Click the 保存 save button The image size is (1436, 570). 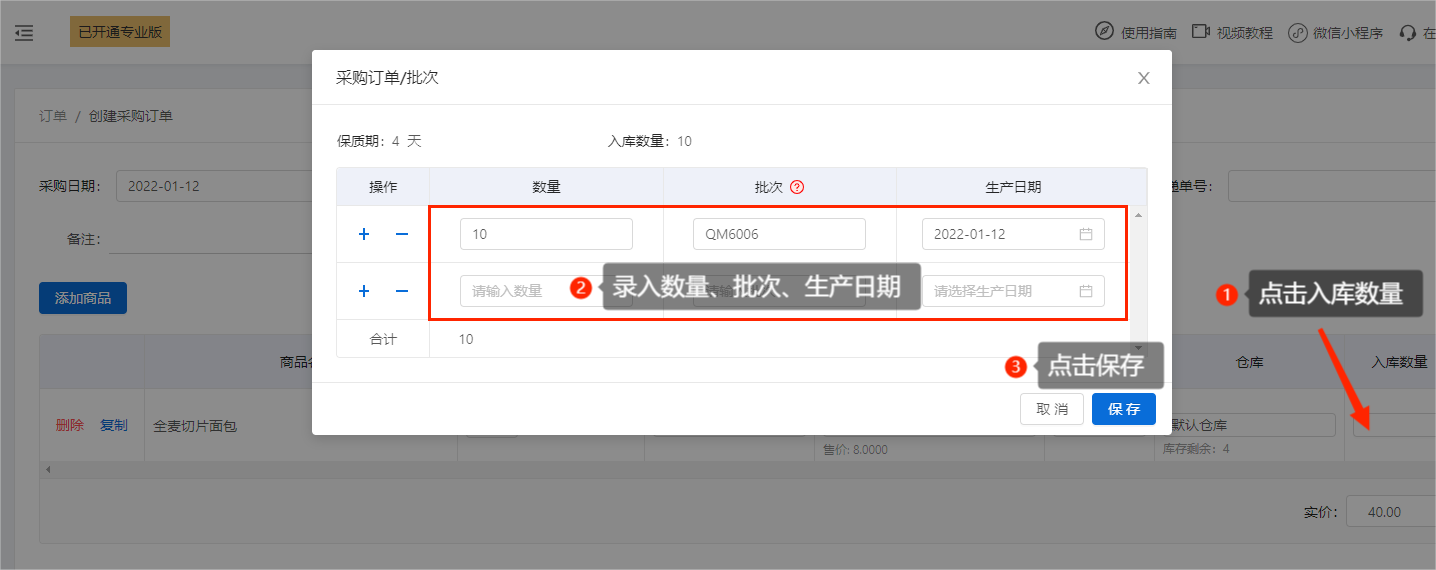pos(1124,409)
